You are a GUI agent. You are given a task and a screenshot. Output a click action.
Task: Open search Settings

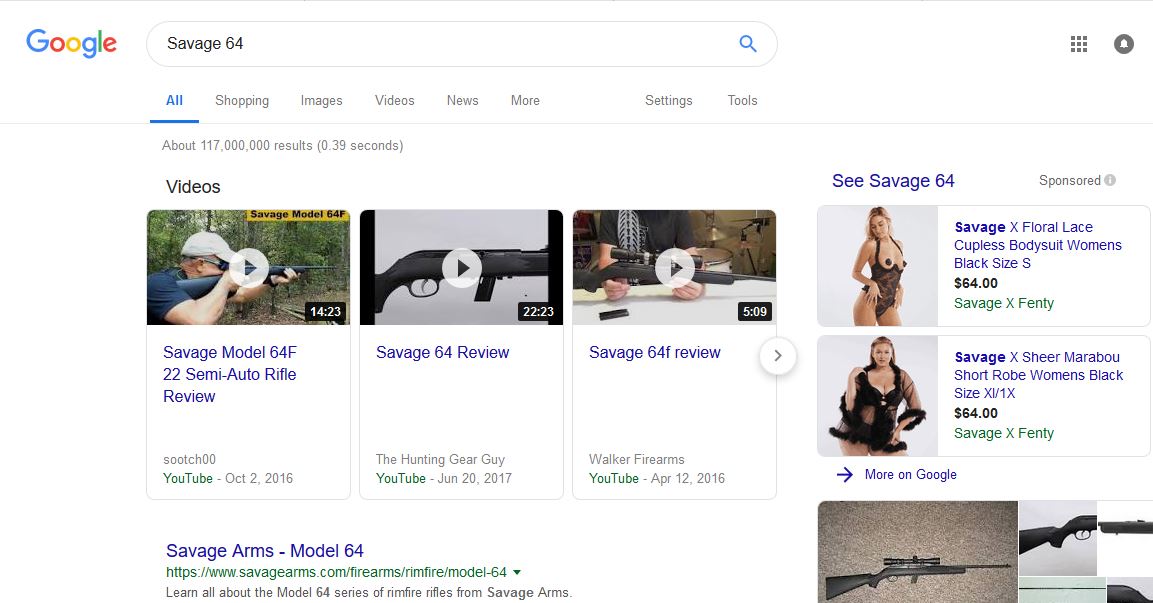pos(668,101)
